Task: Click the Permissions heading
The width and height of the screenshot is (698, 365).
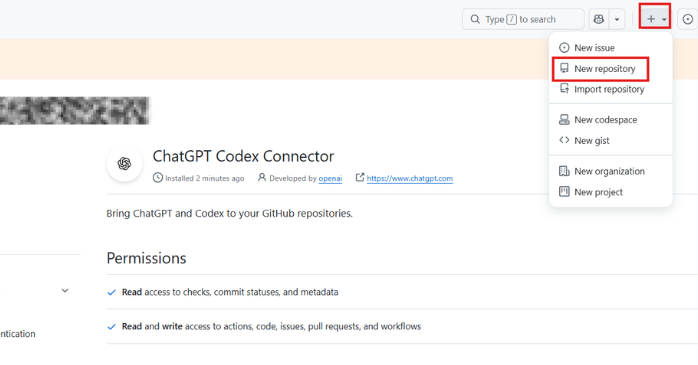Action: click(146, 258)
